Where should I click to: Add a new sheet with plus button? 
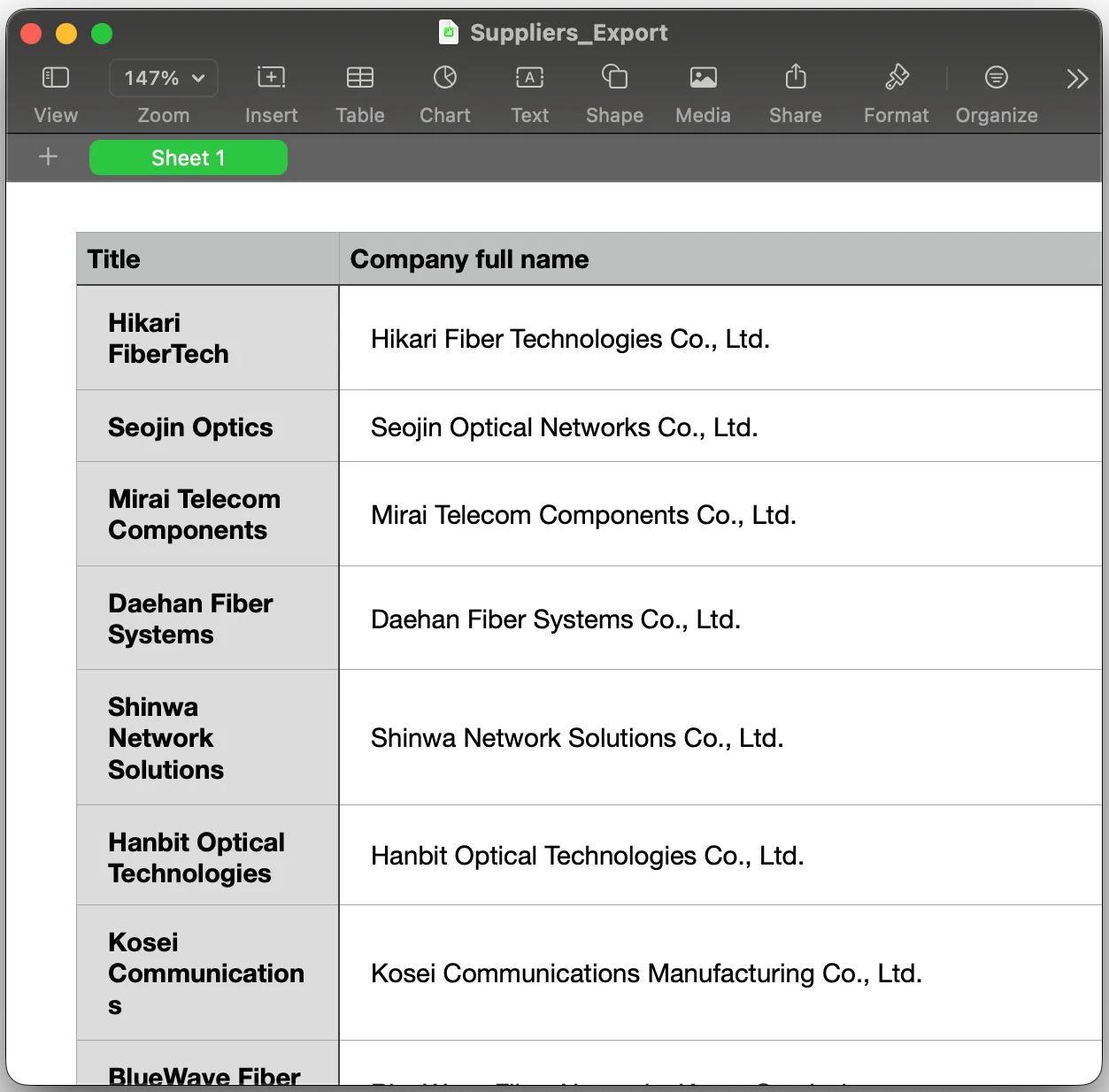click(49, 158)
